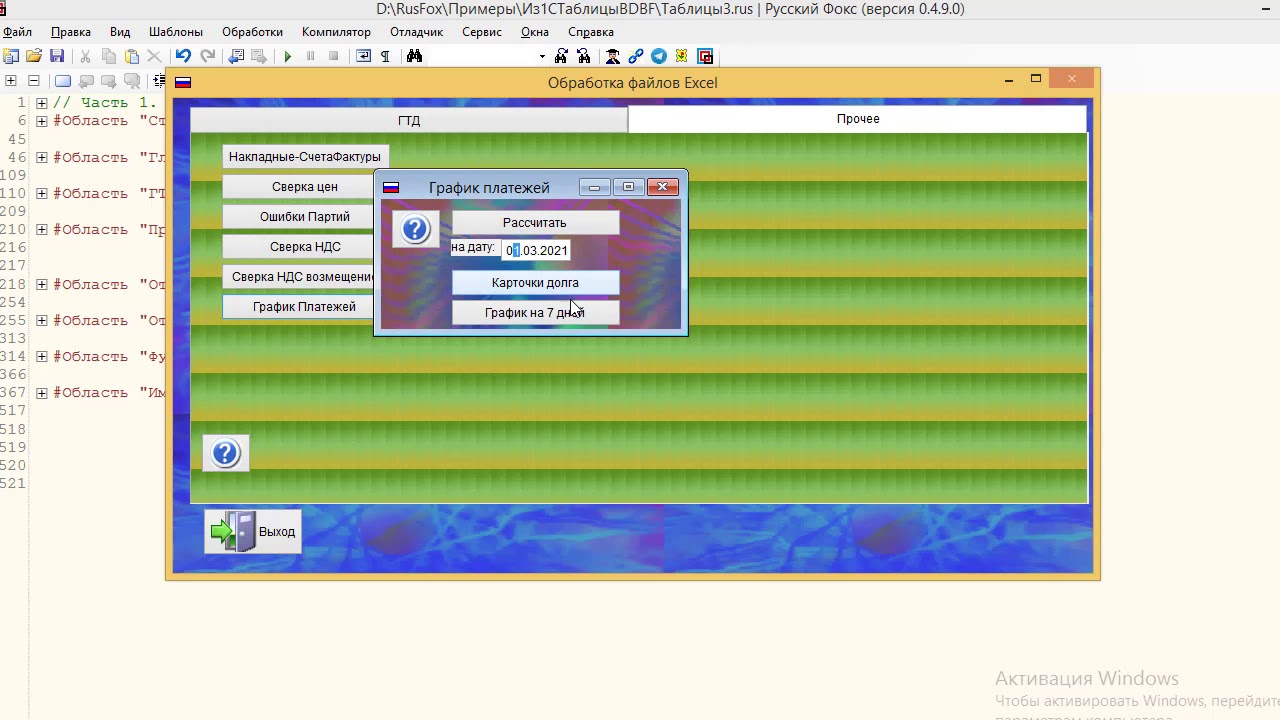1280x720 pixels.
Task: Run the program with the green play icon
Action: coord(288,56)
